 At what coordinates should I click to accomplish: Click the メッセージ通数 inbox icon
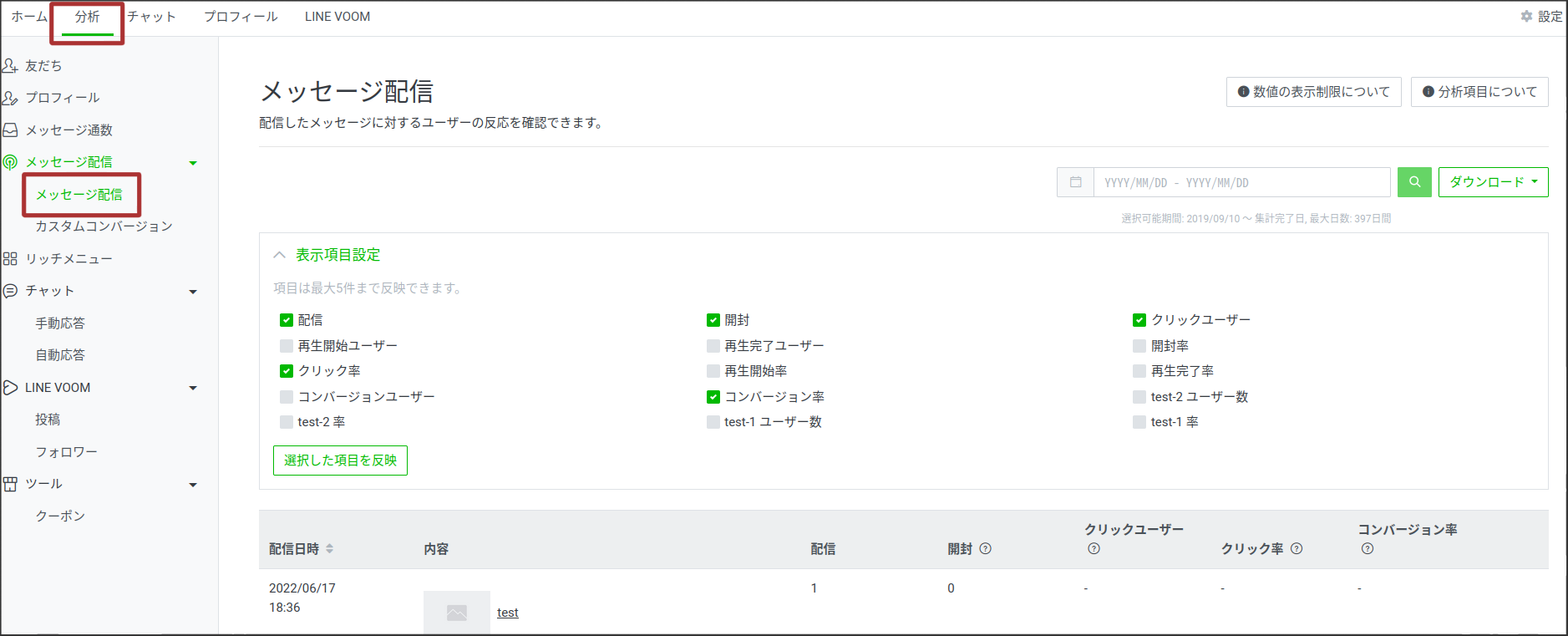pos(10,130)
